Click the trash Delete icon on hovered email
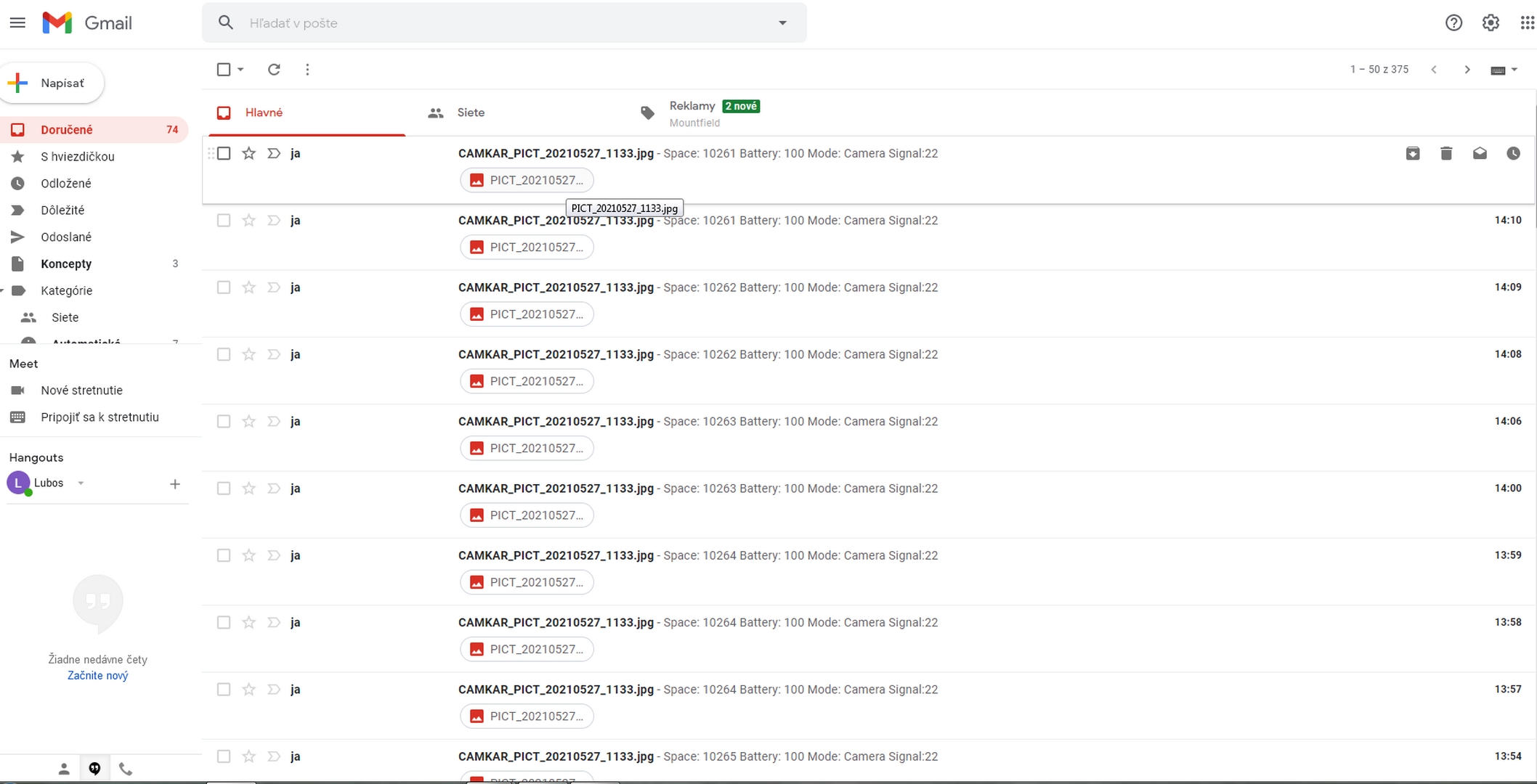 click(x=1446, y=153)
